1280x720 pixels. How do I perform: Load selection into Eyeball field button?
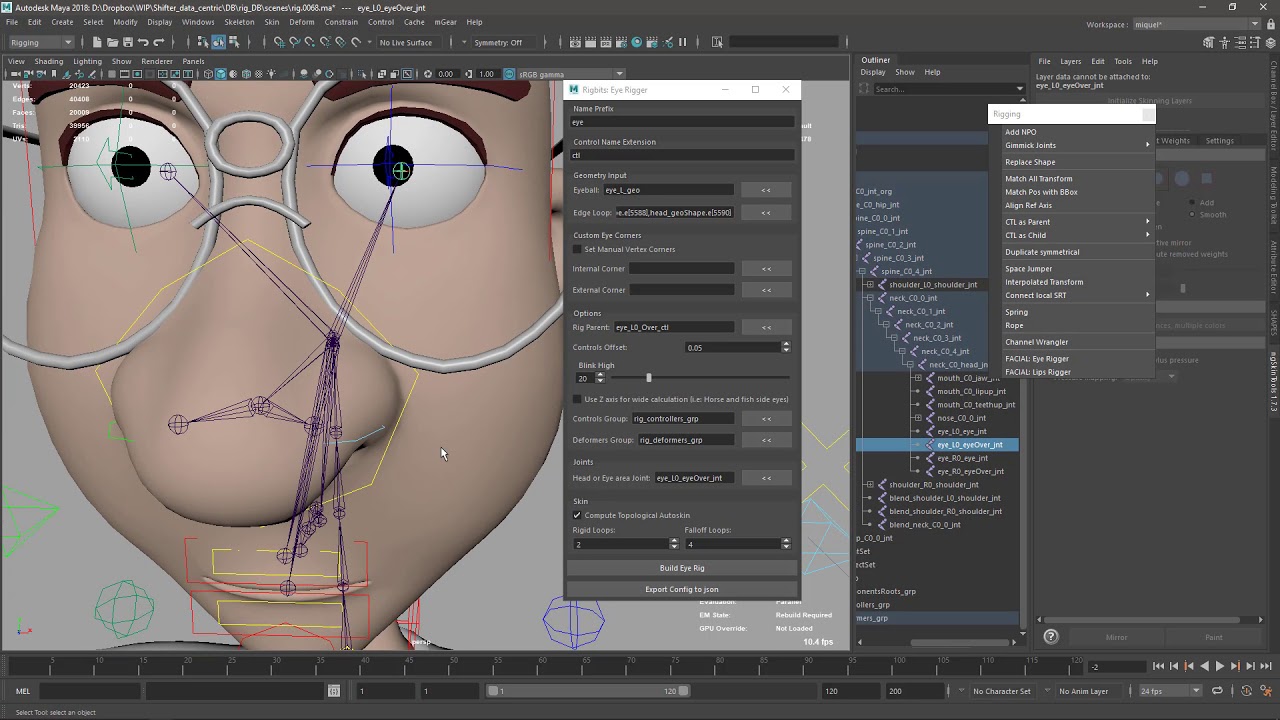click(766, 190)
